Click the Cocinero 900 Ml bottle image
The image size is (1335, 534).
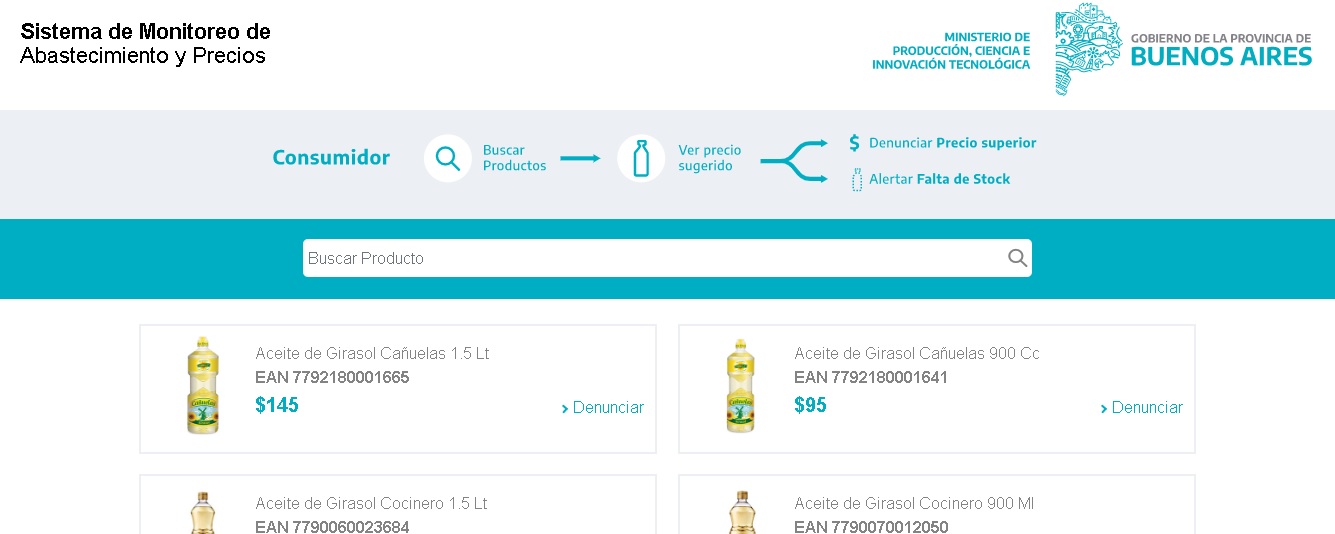741,512
